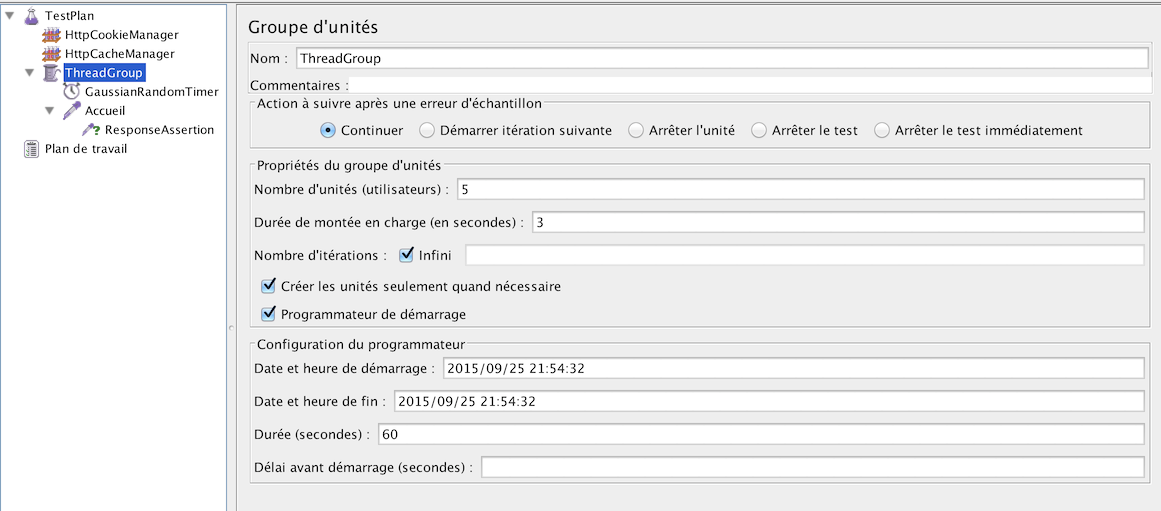The image size is (1161, 511).
Task: Select the GaussianRandomTimer tree label
Action: (x=151, y=92)
